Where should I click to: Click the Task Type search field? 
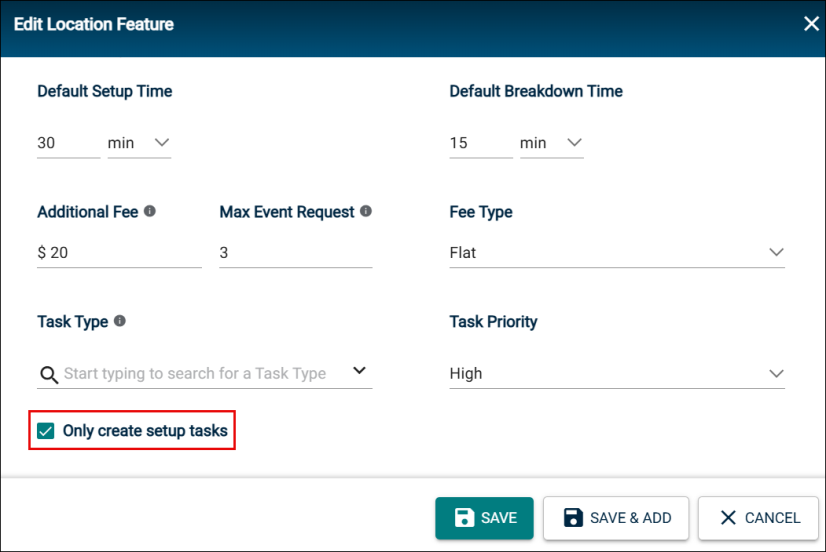click(x=204, y=373)
